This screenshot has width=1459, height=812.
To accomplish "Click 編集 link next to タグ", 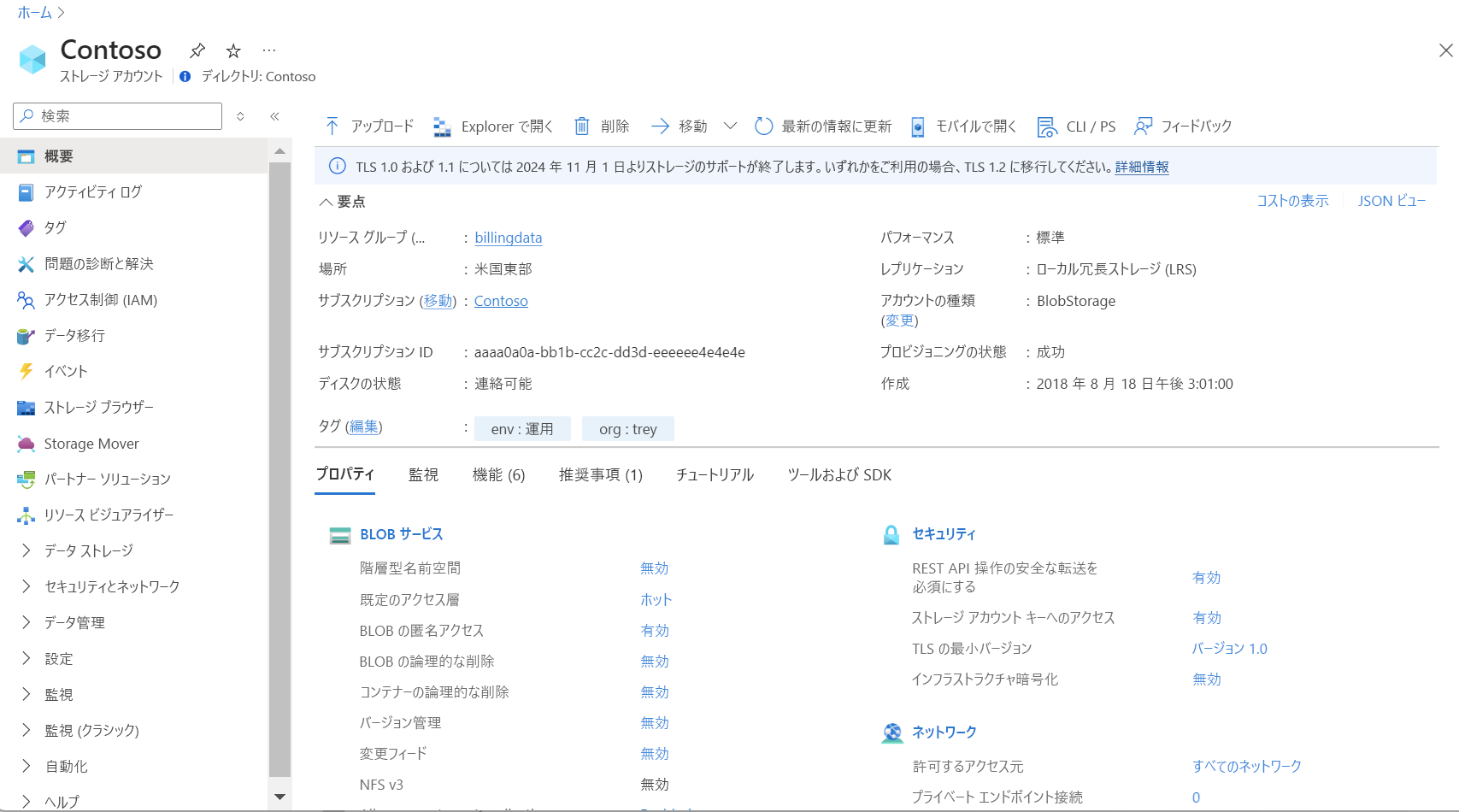I will [x=364, y=427].
